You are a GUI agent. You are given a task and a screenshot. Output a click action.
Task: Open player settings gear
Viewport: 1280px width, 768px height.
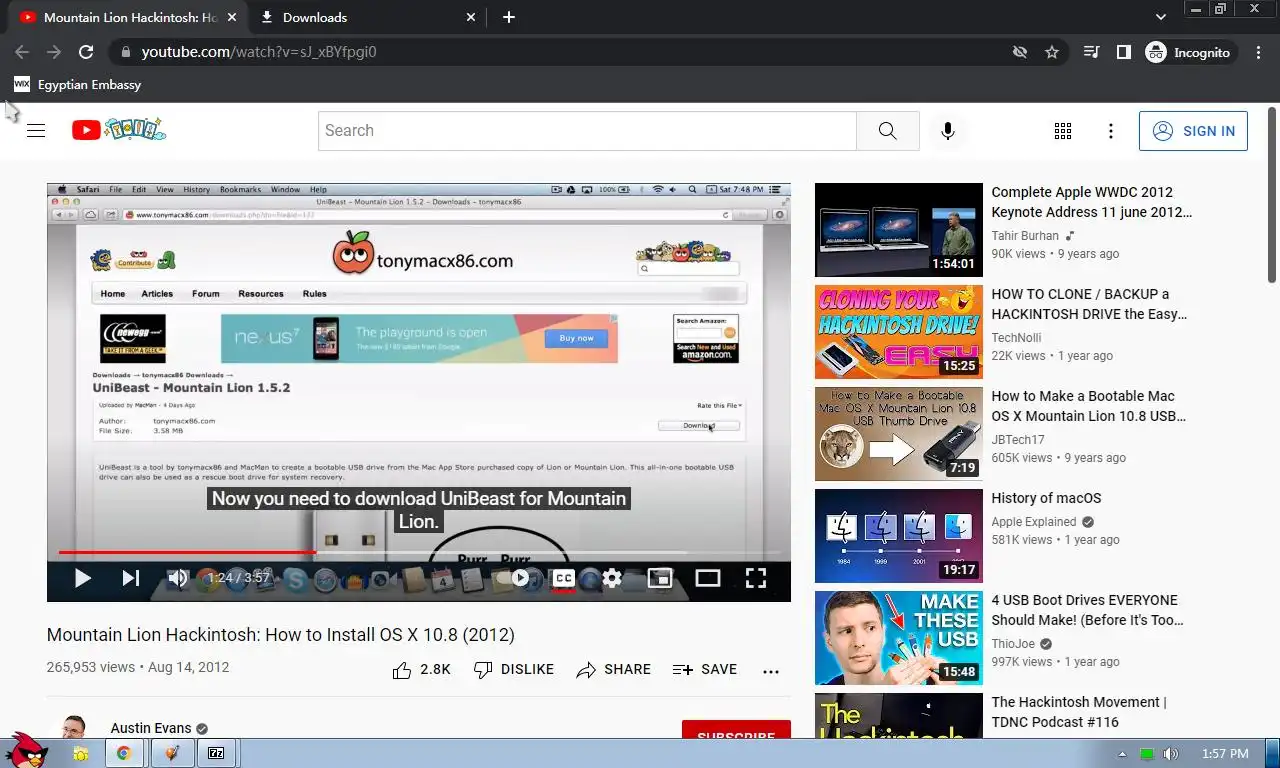pos(612,578)
